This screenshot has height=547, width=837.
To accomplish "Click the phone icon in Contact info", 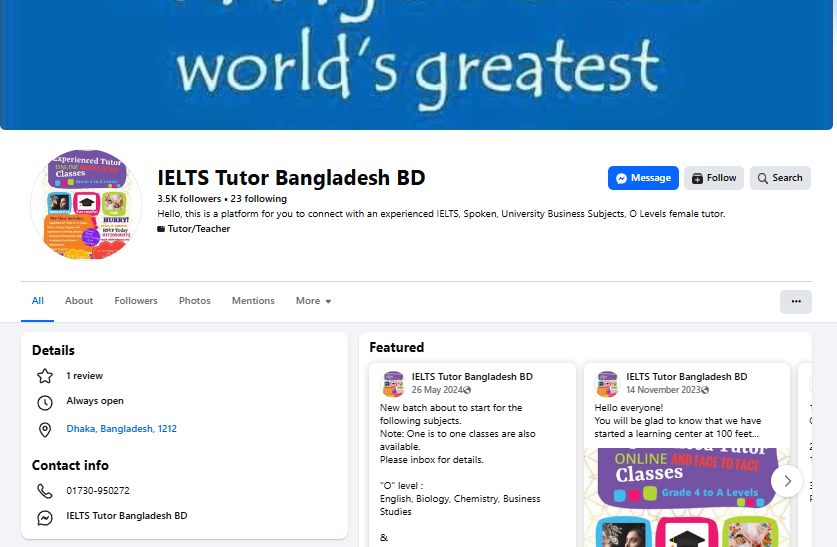I will tap(45, 491).
